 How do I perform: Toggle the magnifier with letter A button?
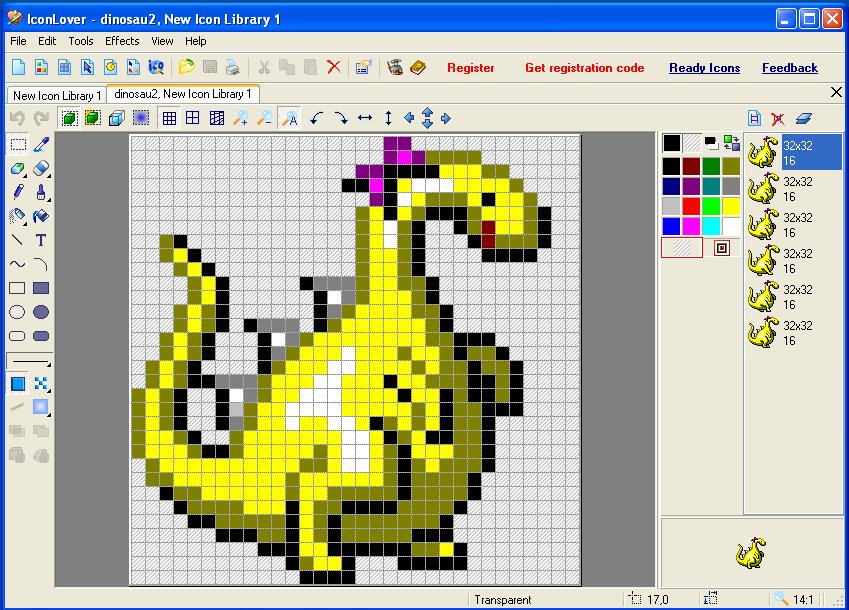click(290, 118)
